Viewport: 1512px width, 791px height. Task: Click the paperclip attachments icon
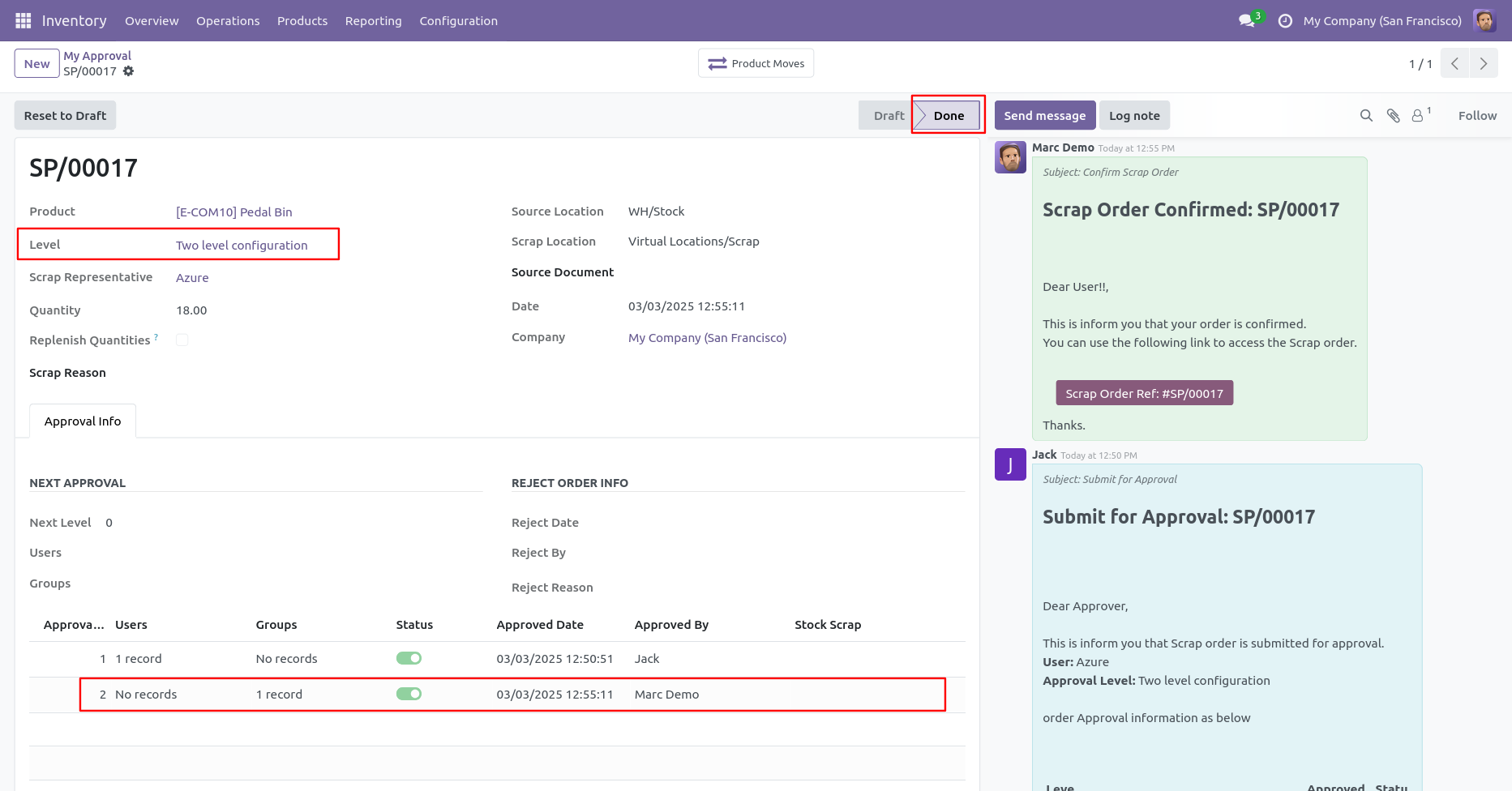pyautogui.click(x=1393, y=116)
